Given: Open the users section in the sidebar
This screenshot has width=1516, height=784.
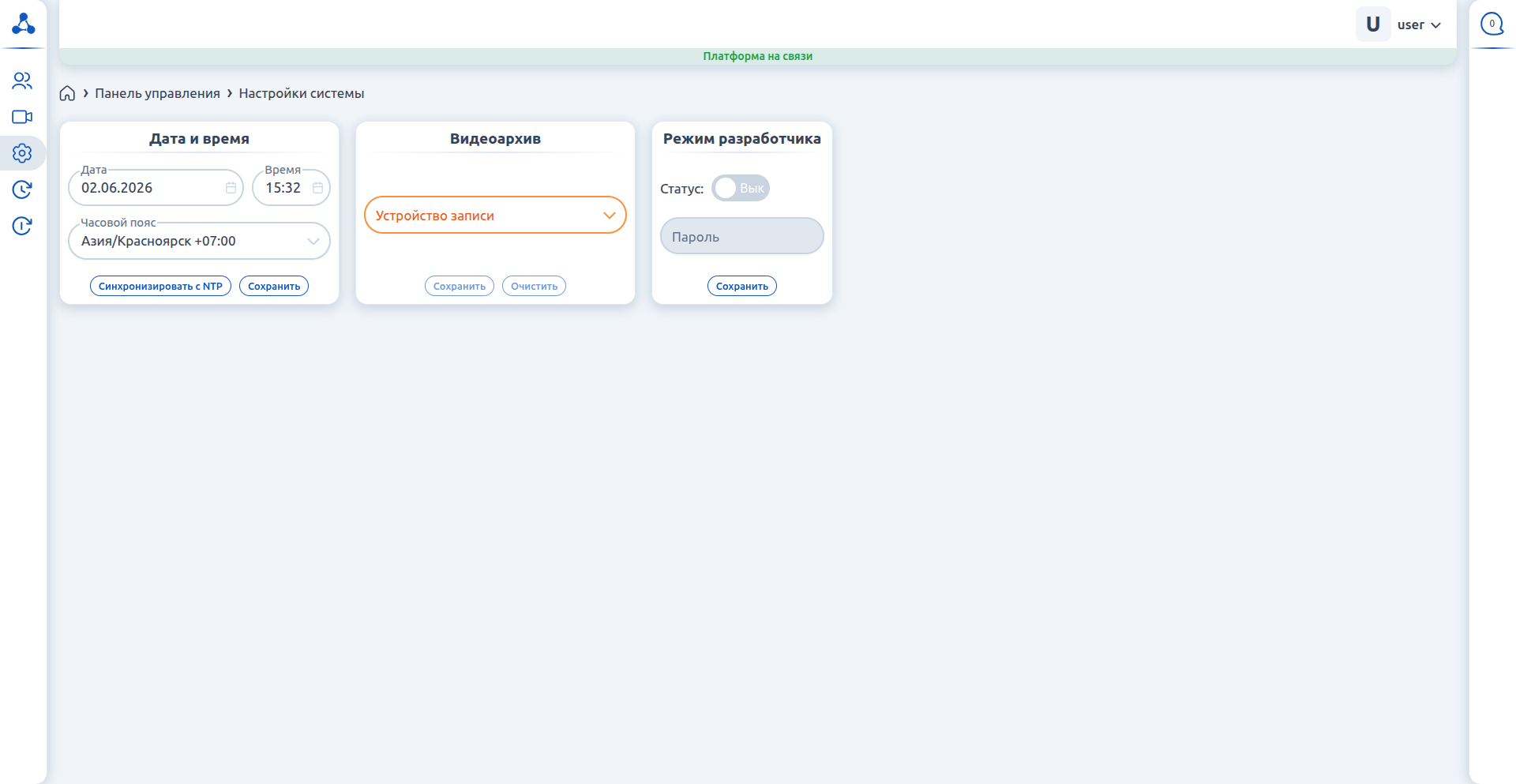Looking at the screenshot, I should click(22, 81).
